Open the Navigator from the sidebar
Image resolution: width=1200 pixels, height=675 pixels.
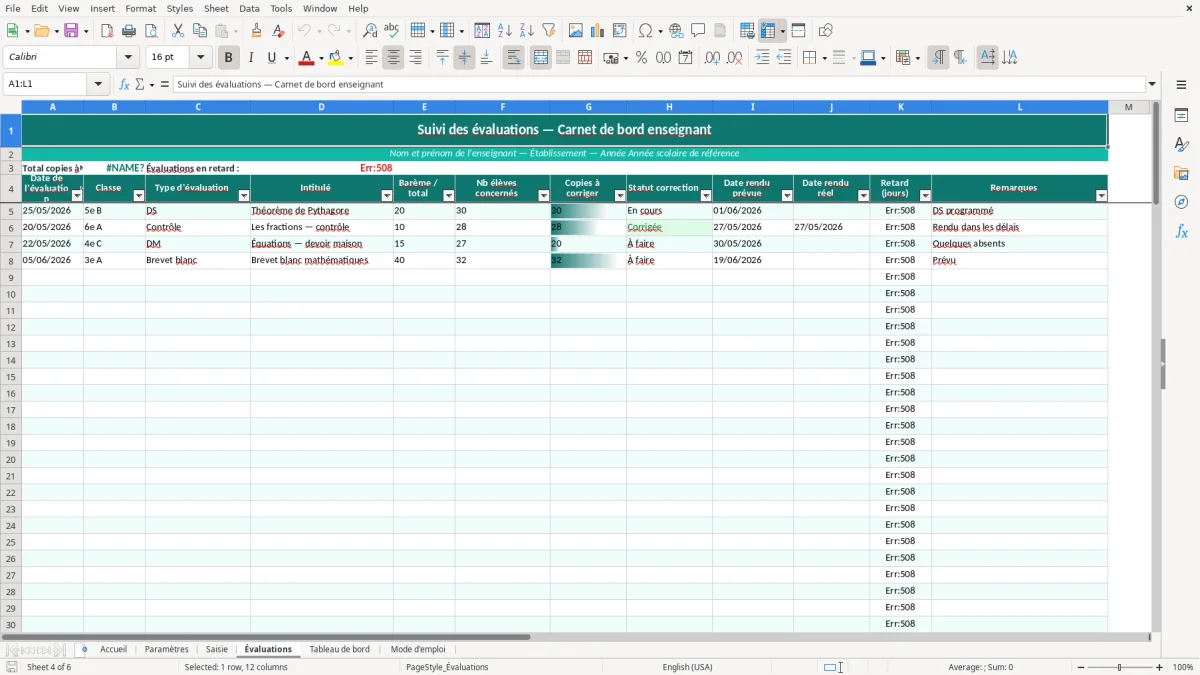click(x=1181, y=202)
